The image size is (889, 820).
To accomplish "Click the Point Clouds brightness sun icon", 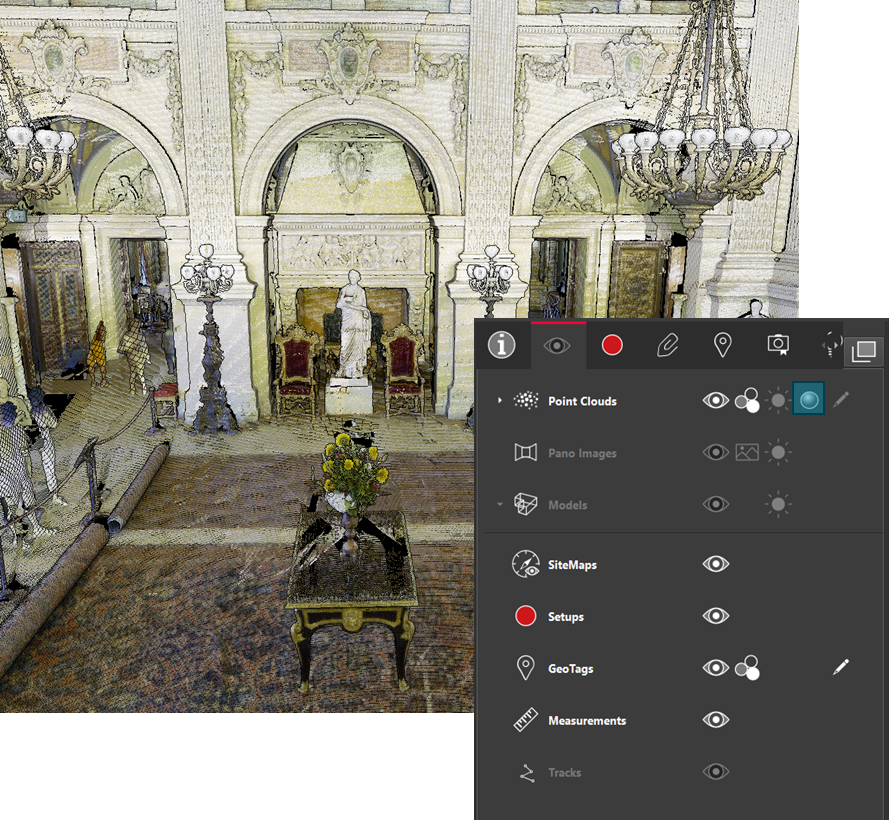I will (778, 401).
